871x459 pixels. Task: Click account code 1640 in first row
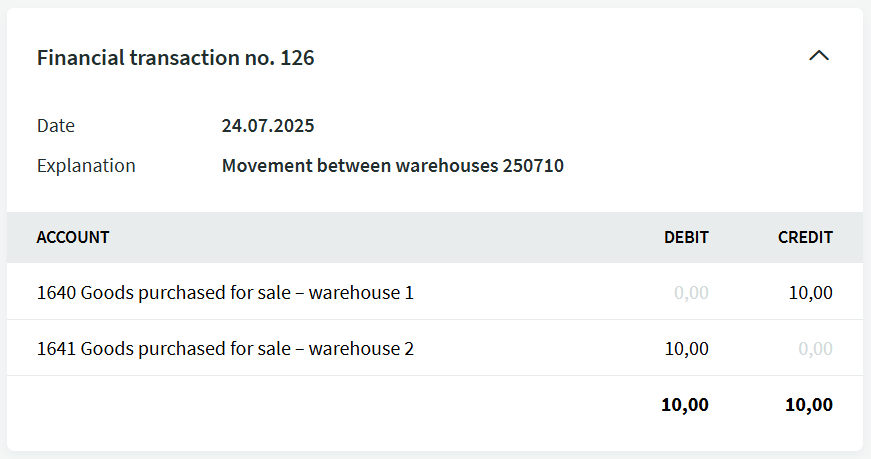56,293
